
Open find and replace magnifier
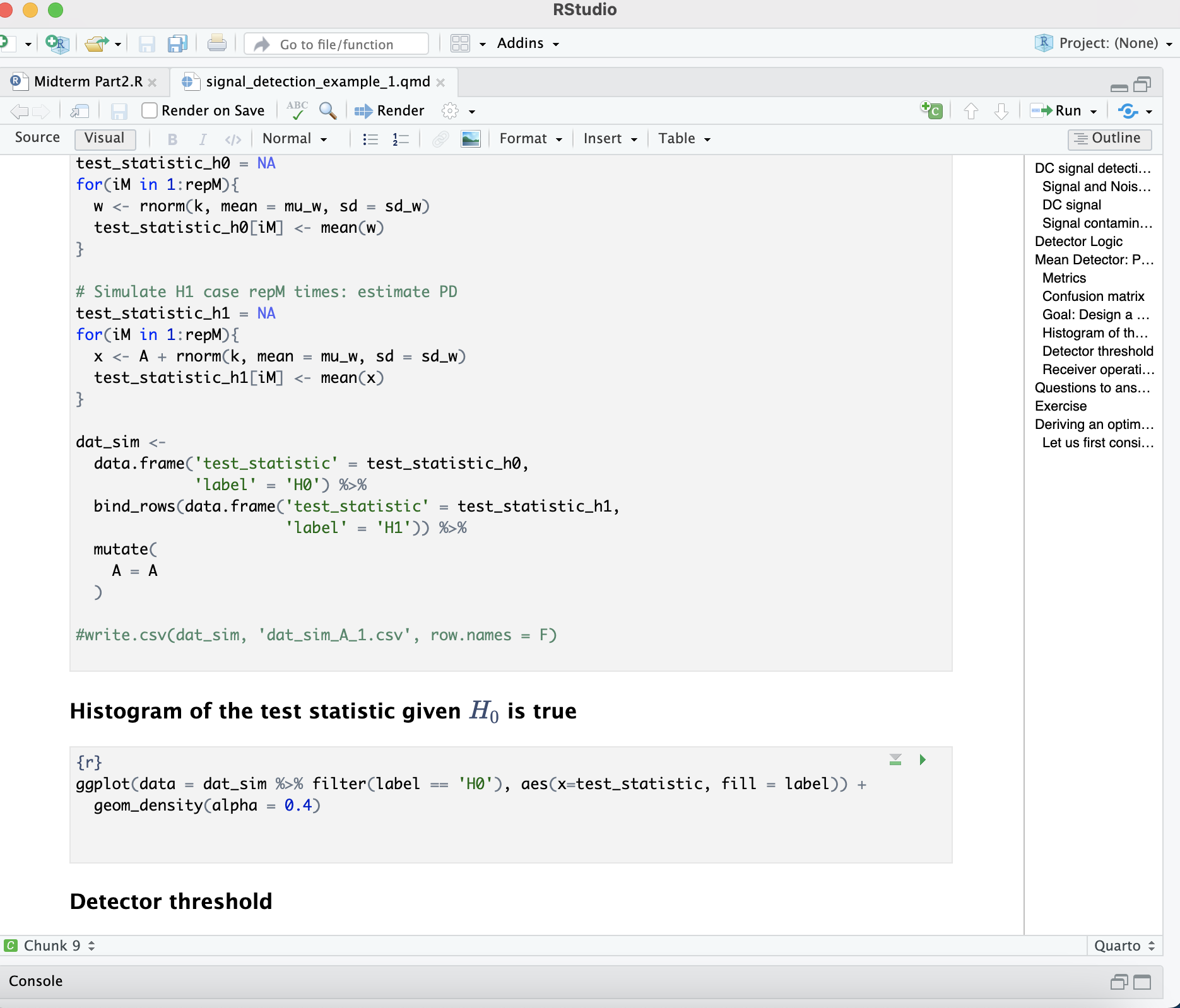(327, 111)
